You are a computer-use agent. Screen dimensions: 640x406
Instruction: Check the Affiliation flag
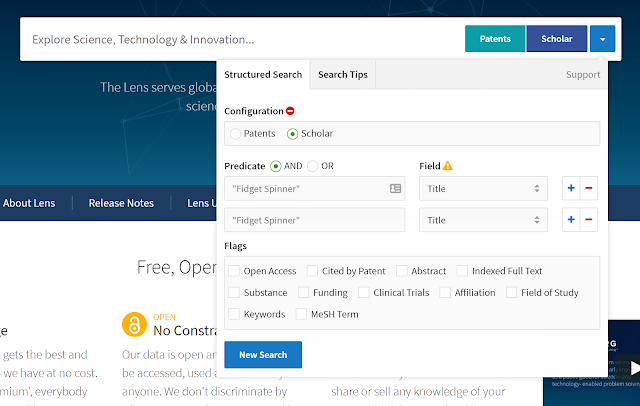445,292
